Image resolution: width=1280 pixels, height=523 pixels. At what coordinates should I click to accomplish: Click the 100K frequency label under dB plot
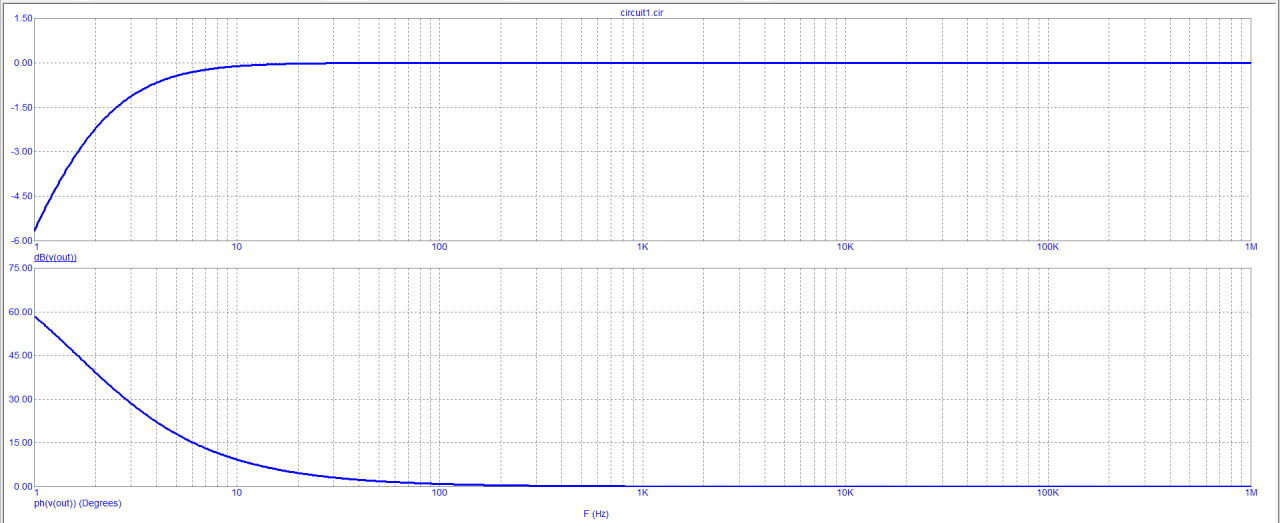pos(1048,247)
